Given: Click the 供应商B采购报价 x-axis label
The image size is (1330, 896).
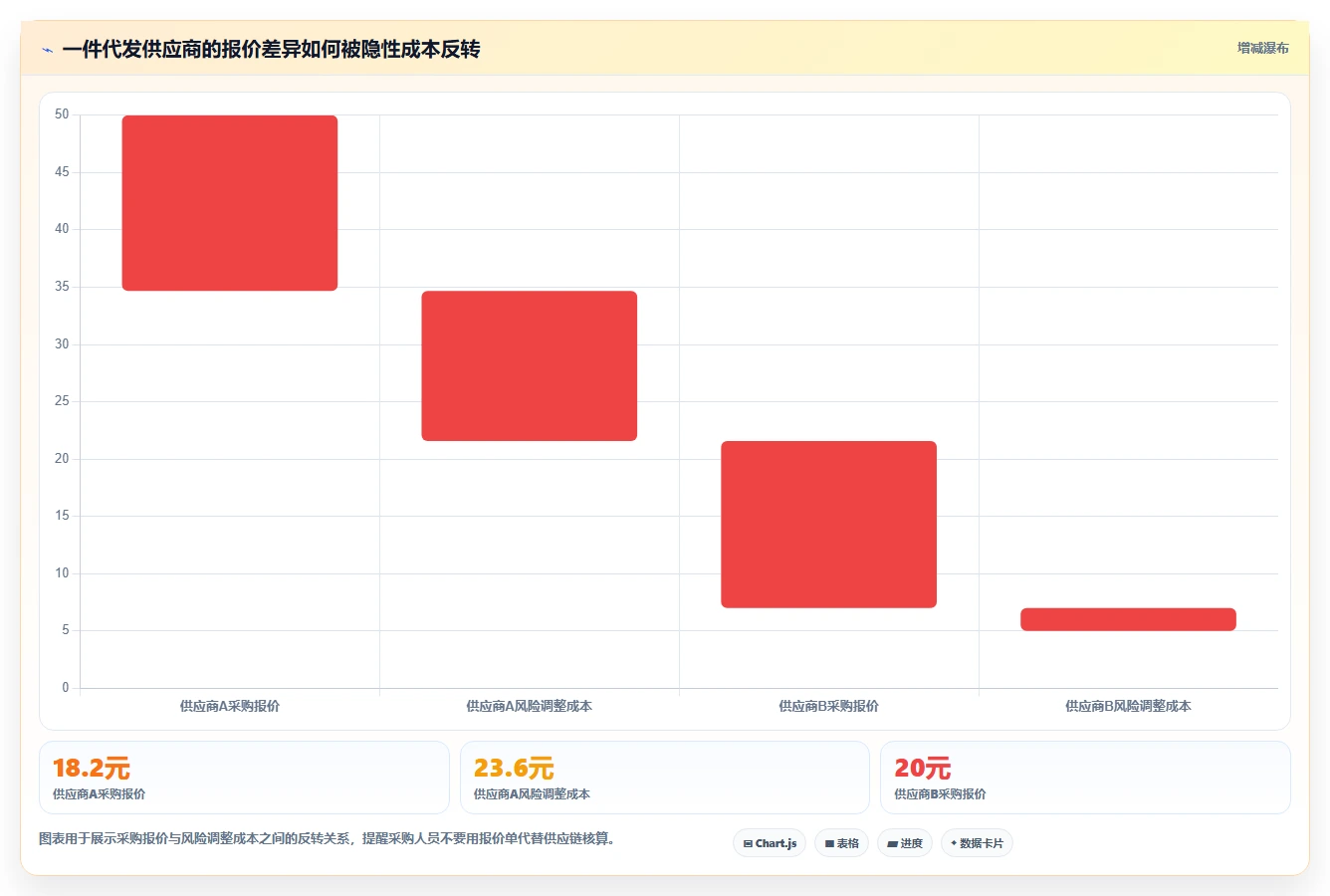Looking at the screenshot, I should [829, 706].
